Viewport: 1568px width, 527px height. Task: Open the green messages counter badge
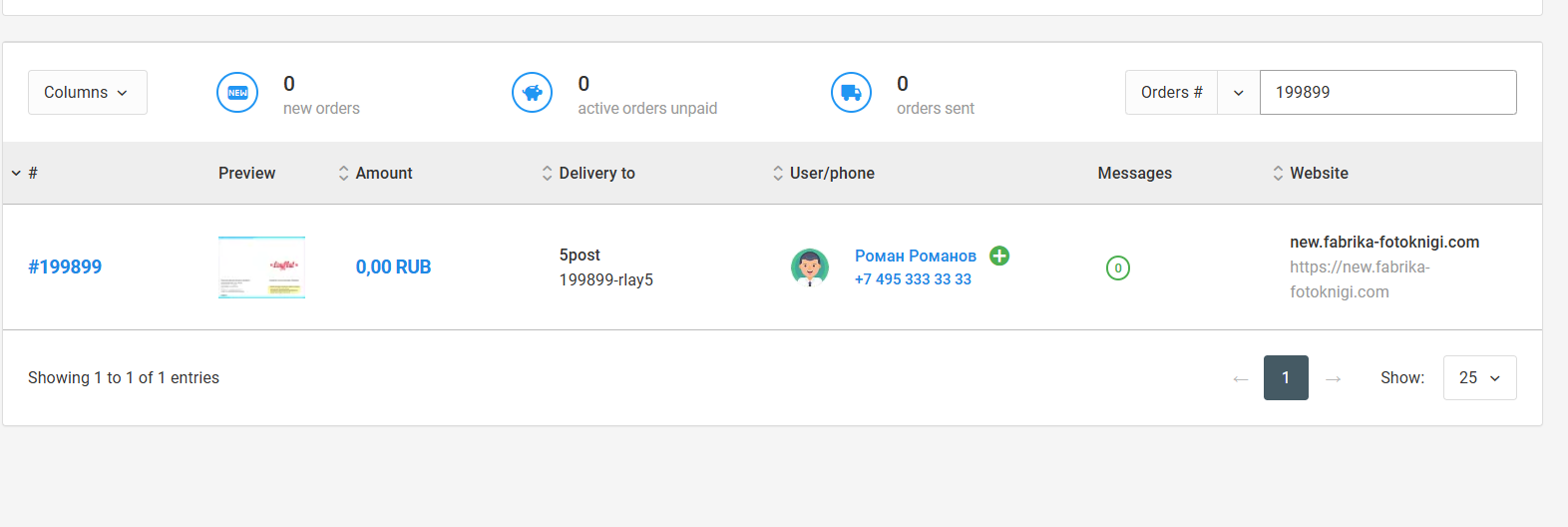1118,267
